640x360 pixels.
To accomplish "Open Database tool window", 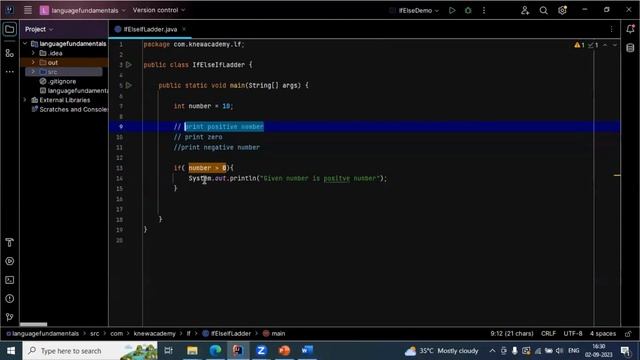I will (630, 48).
